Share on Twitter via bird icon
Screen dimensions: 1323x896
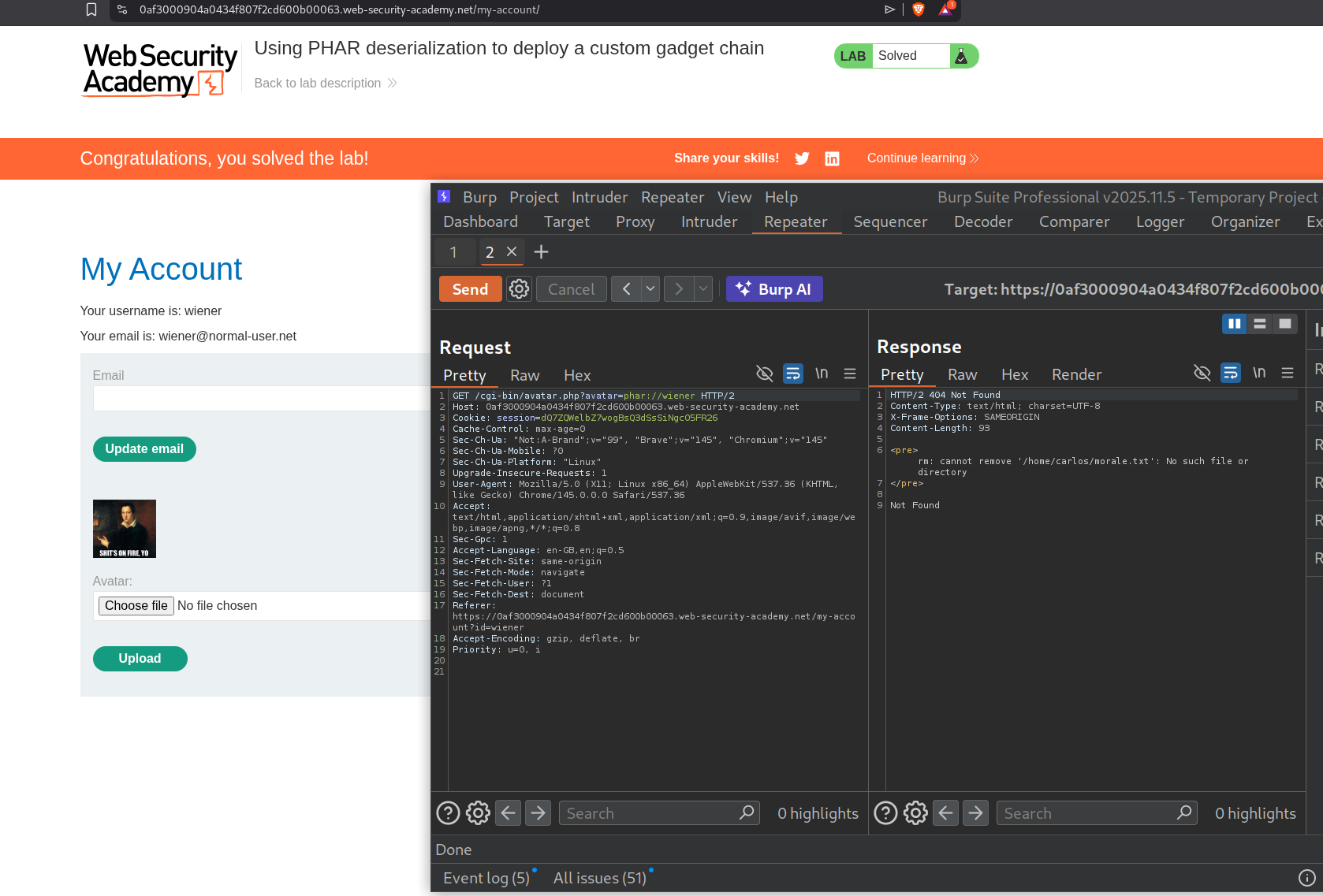(x=802, y=158)
